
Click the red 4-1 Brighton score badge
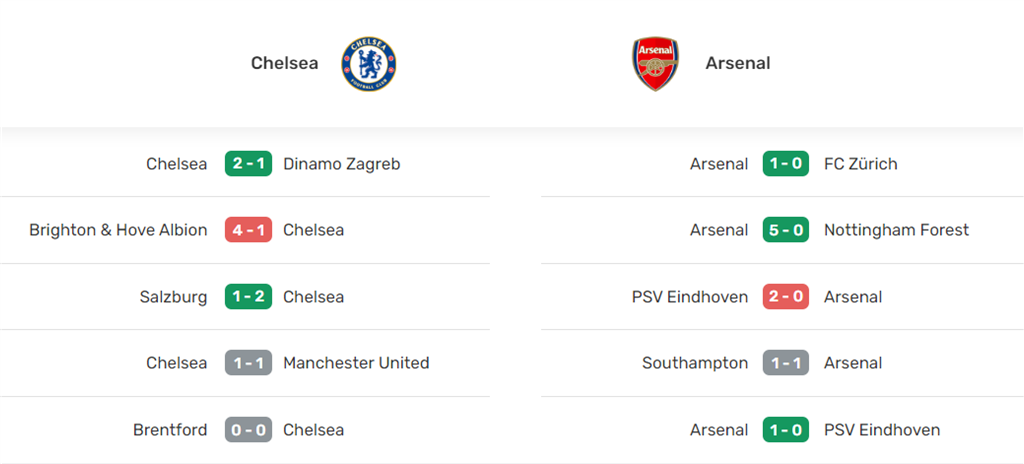pyautogui.click(x=248, y=230)
